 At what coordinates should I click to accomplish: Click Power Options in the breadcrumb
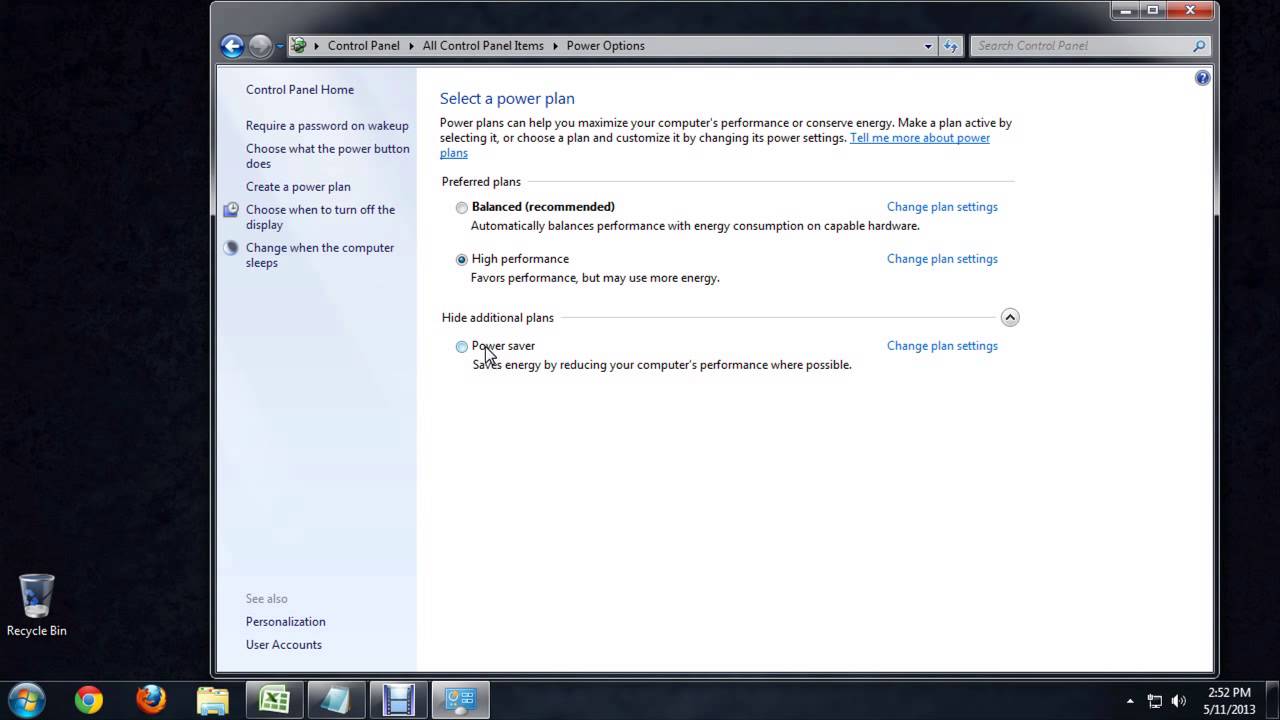pos(605,46)
